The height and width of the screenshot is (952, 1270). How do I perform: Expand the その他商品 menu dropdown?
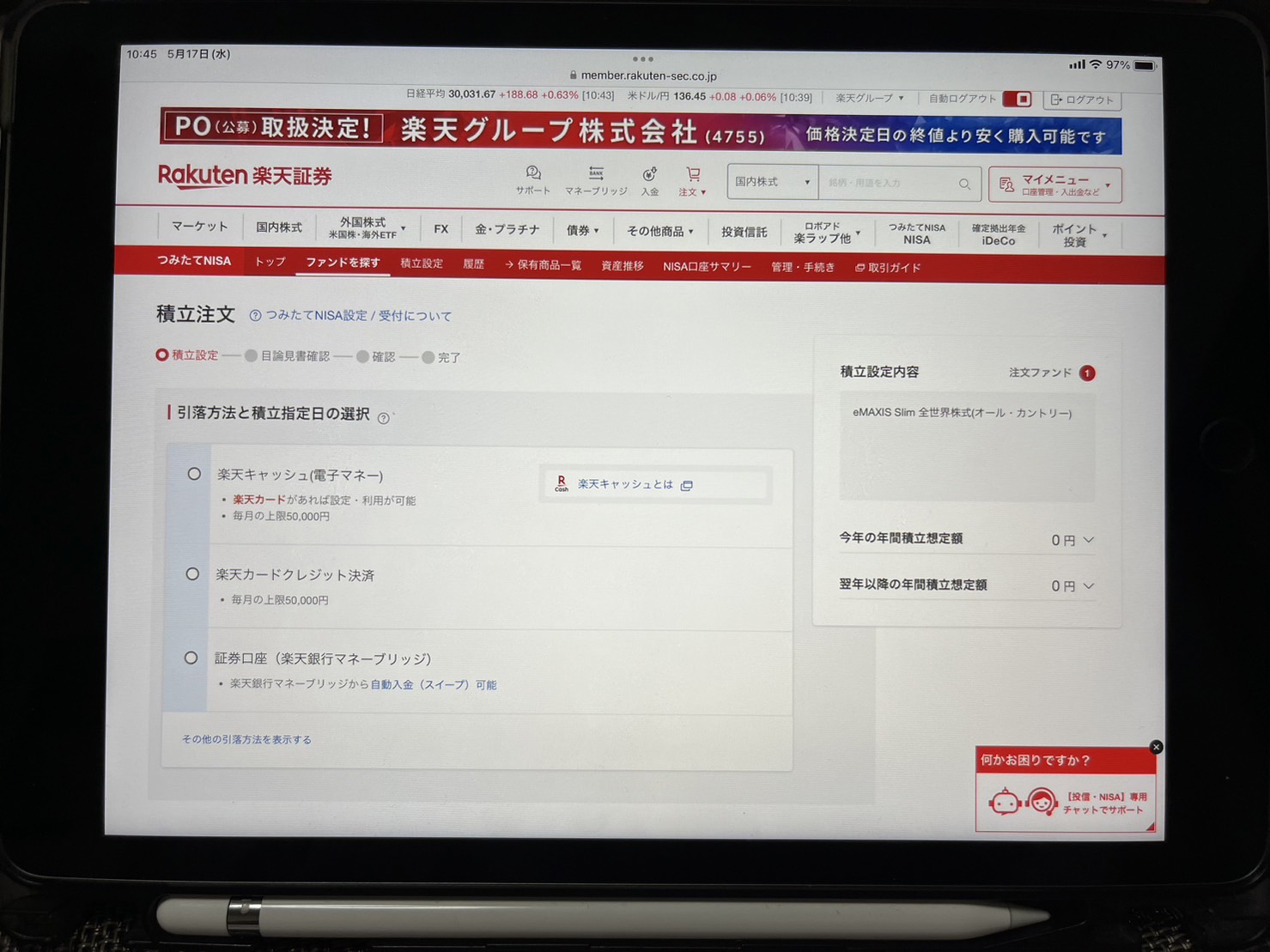tap(659, 231)
